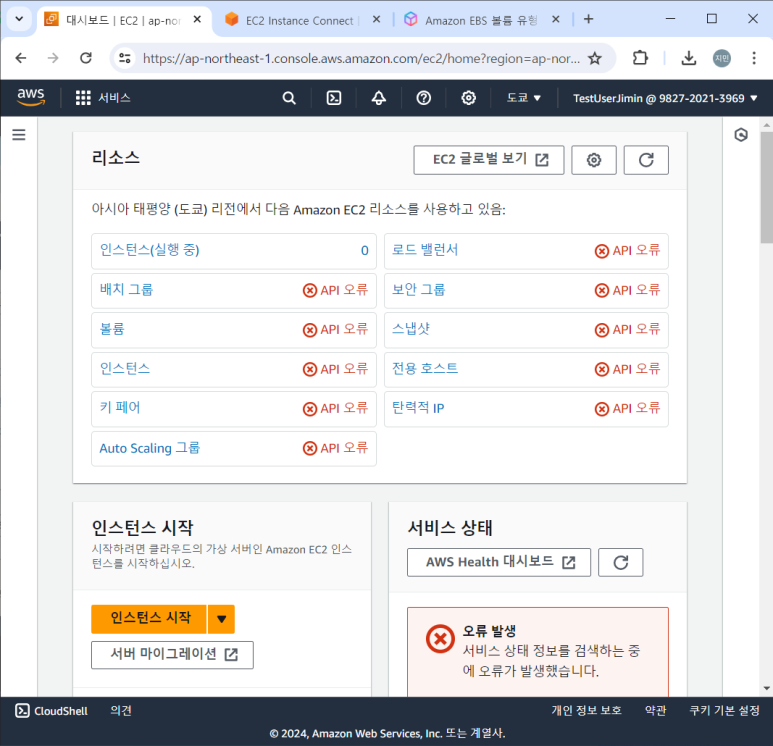
Task: Open the 로드 밸런서 link
Action: tap(425, 250)
